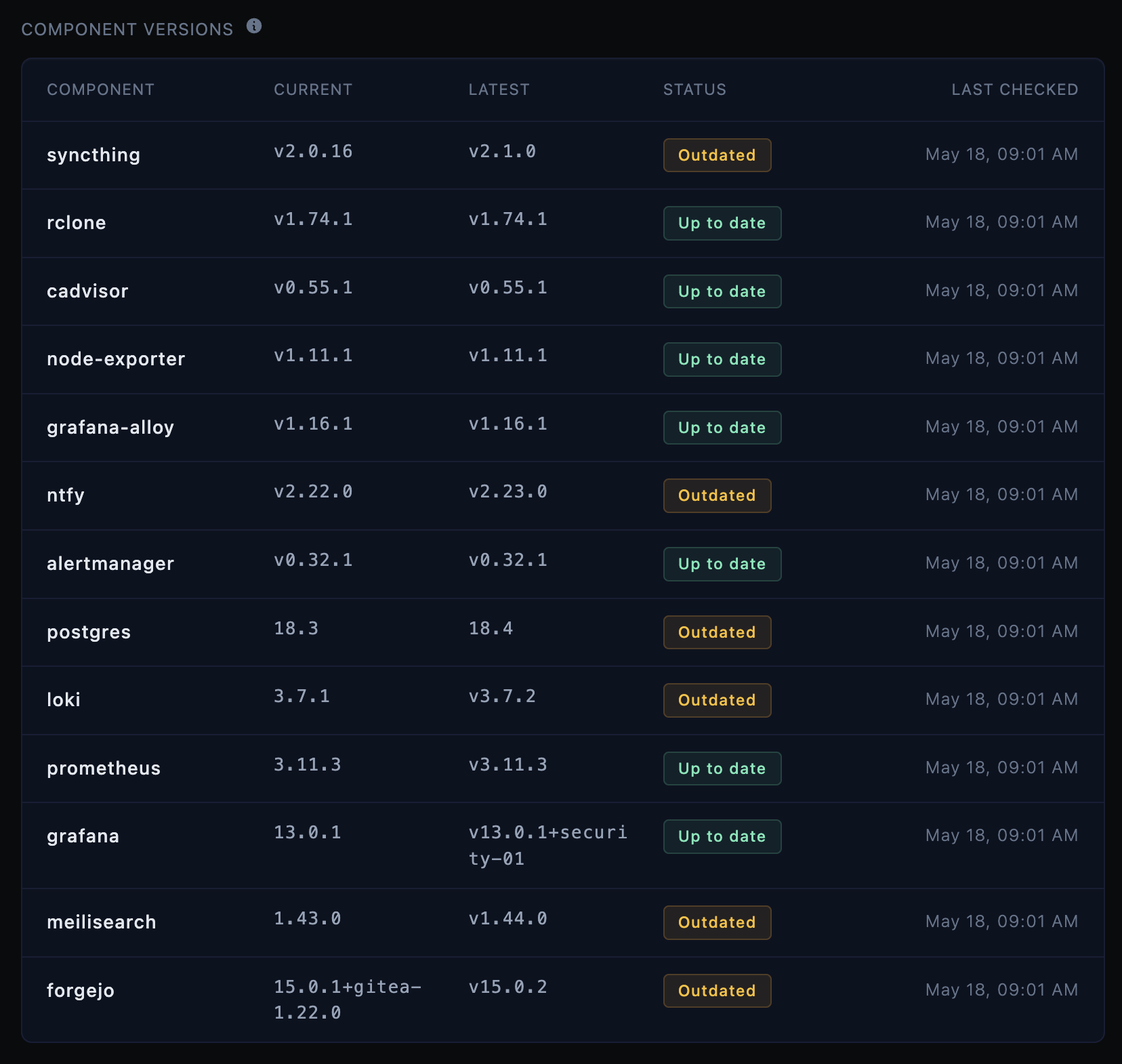The height and width of the screenshot is (1064, 1122).
Task: Click grafana current version 13.0.1
Action: coord(308,832)
